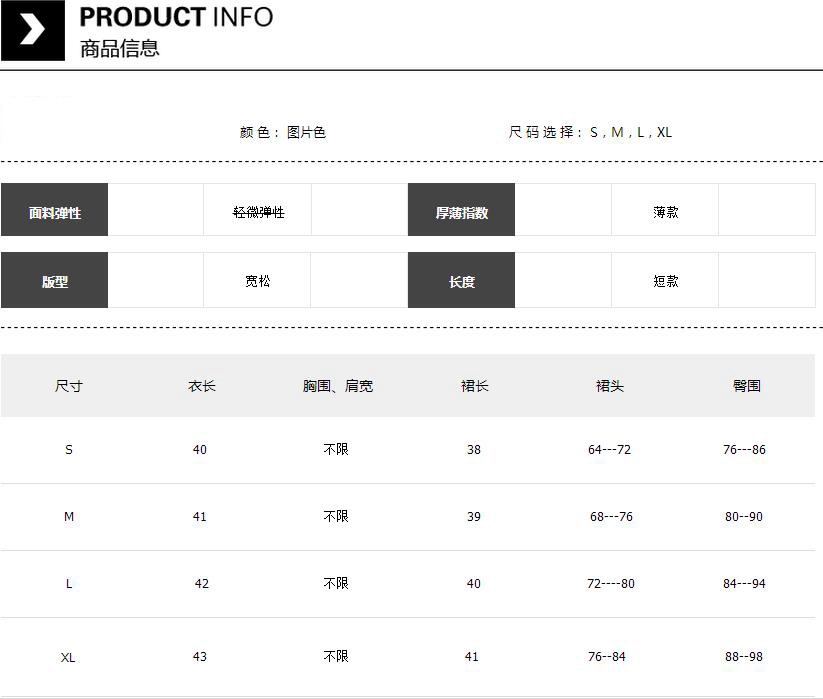Select the XL size row label
The image size is (823, 699).
(68, 657)
